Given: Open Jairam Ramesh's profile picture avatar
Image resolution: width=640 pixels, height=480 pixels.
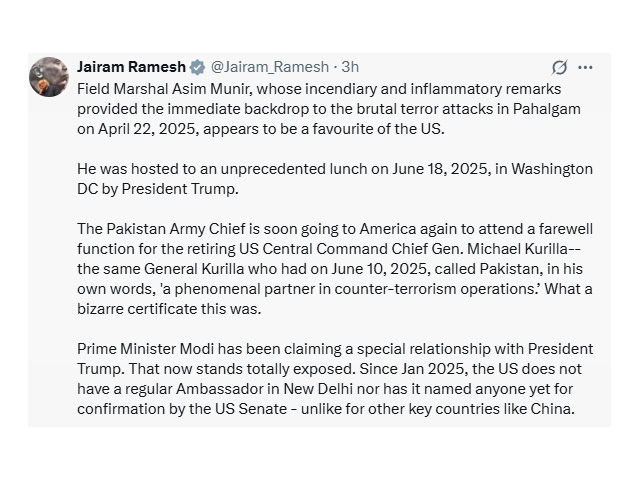Looking at the screenshot, I should tap(49, 77).
